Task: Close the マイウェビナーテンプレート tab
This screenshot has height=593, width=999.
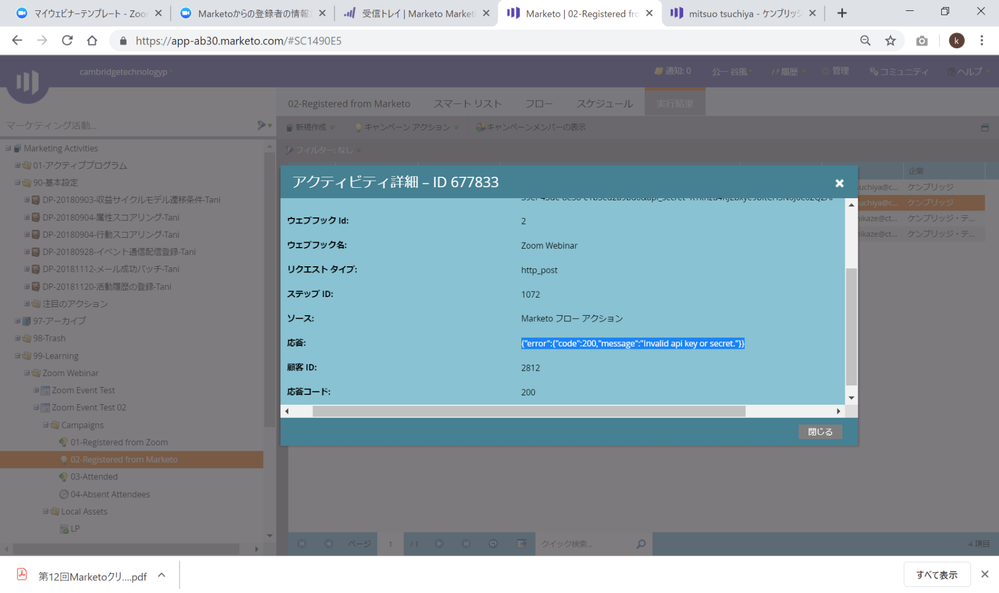Action: 158,13
